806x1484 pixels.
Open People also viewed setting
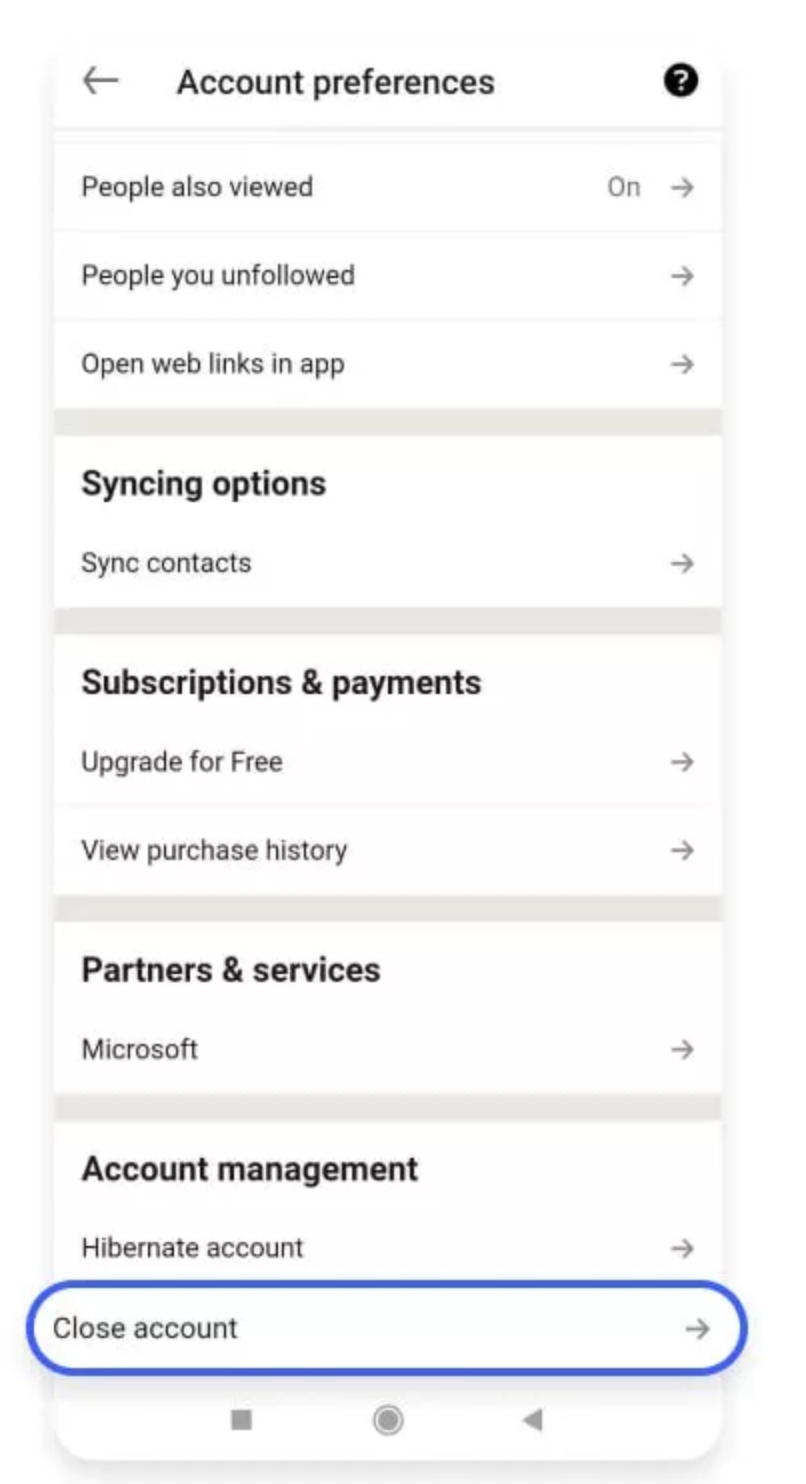tap(197, 187)
